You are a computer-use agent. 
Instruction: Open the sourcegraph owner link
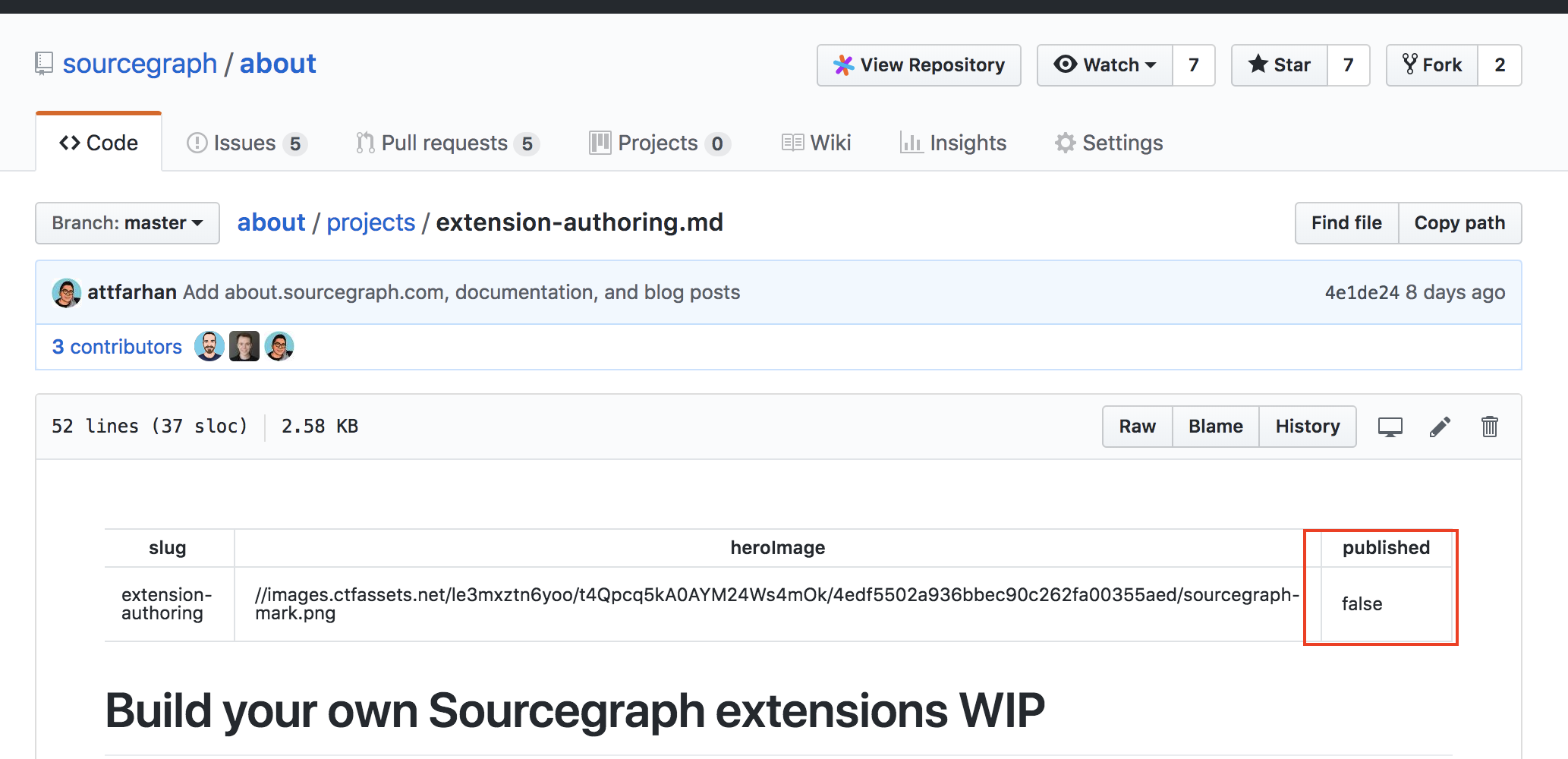[140, 64]
